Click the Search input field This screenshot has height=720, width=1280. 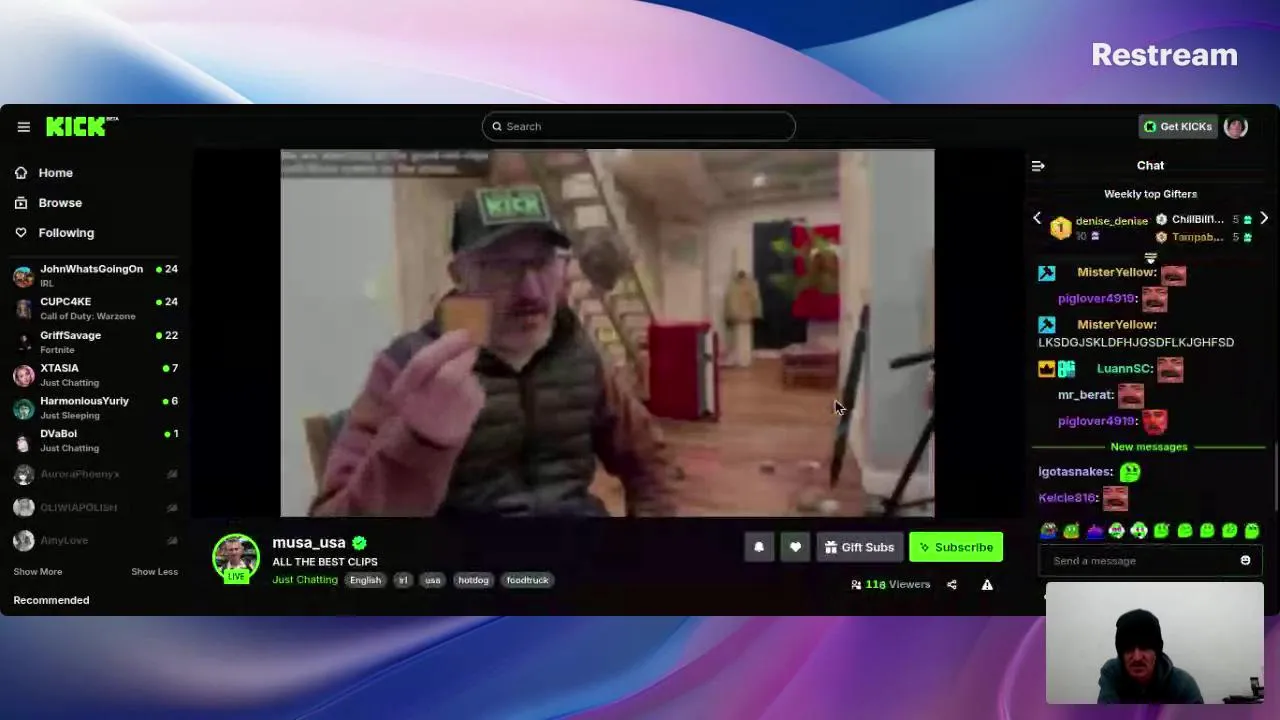click(638, 126)
